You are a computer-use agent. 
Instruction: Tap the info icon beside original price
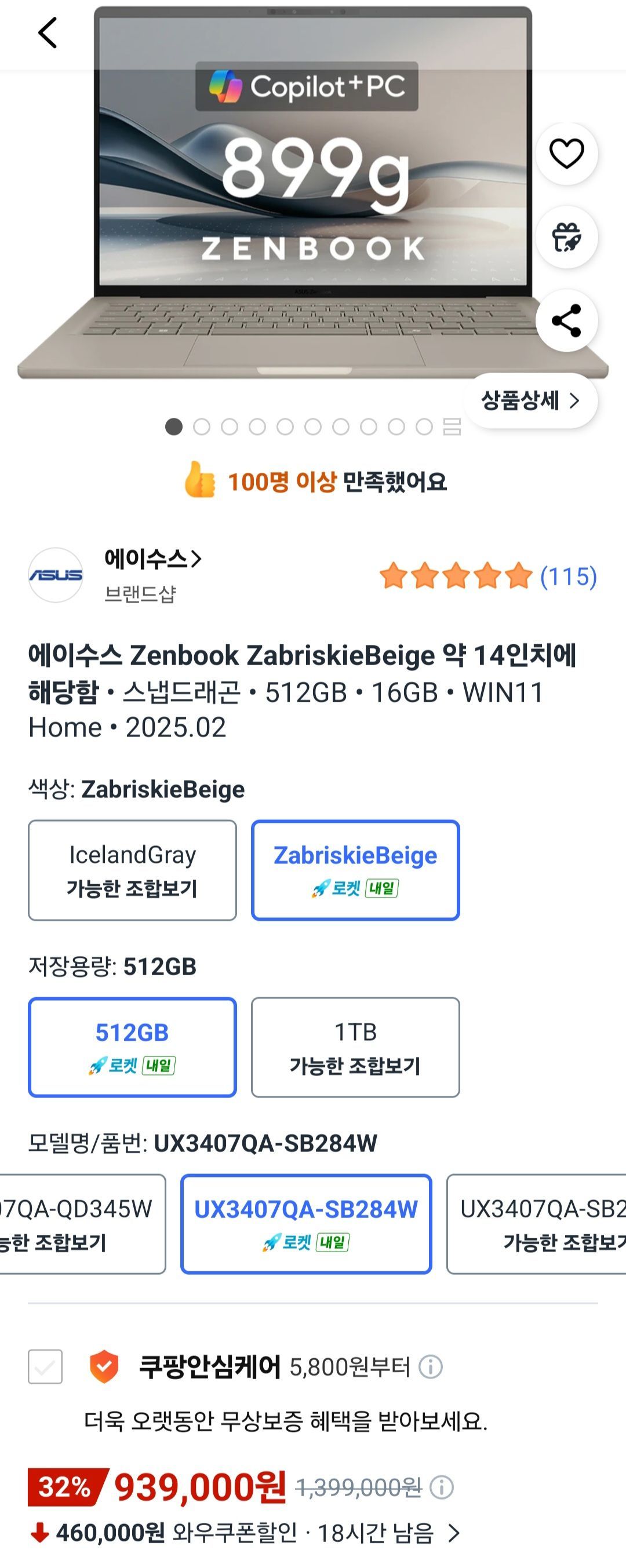click(x=442, y=1487)
